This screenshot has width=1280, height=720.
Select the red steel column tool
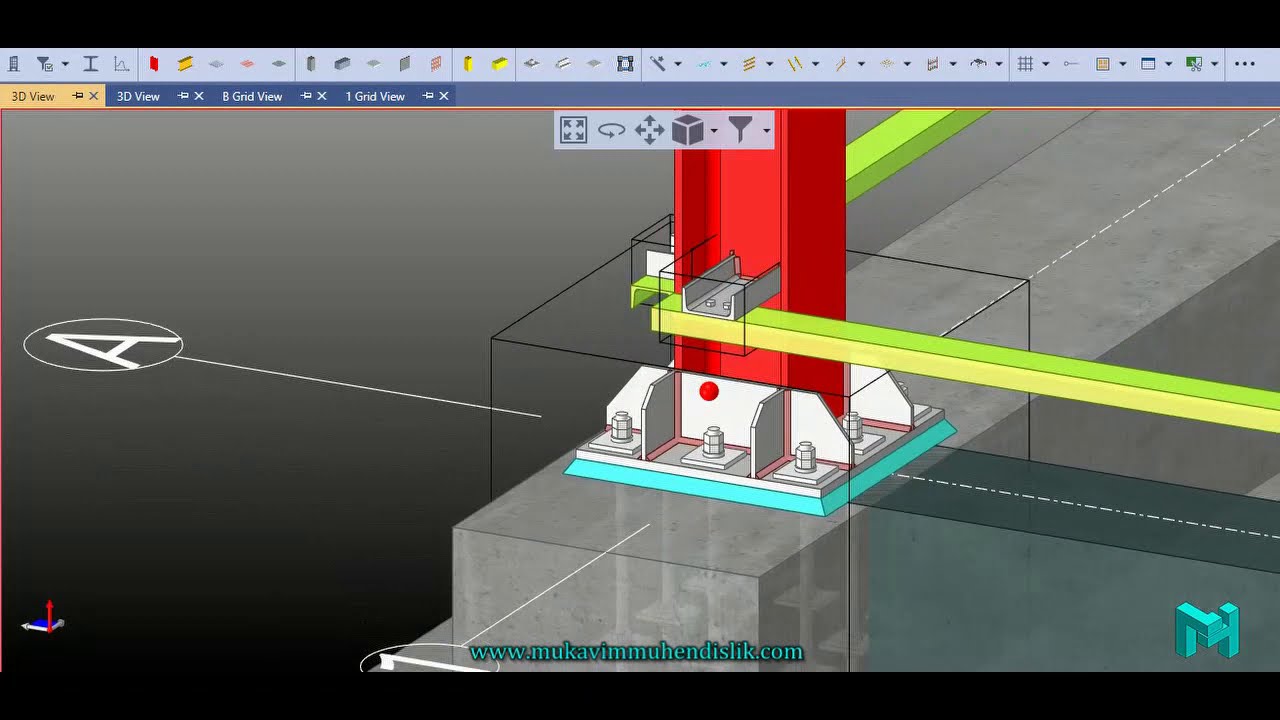point(154,64)
